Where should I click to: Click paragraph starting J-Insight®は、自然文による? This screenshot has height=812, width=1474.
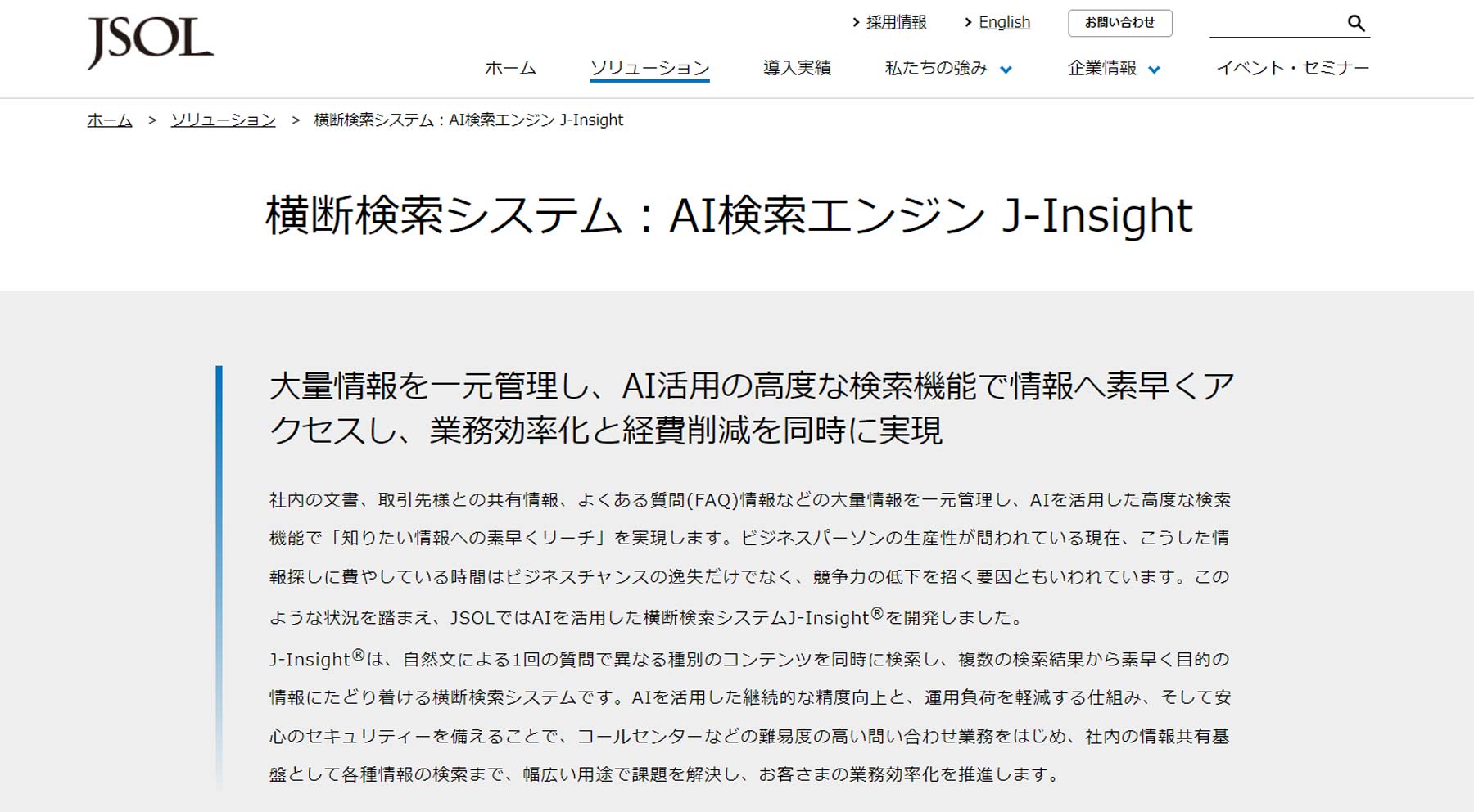750,716
